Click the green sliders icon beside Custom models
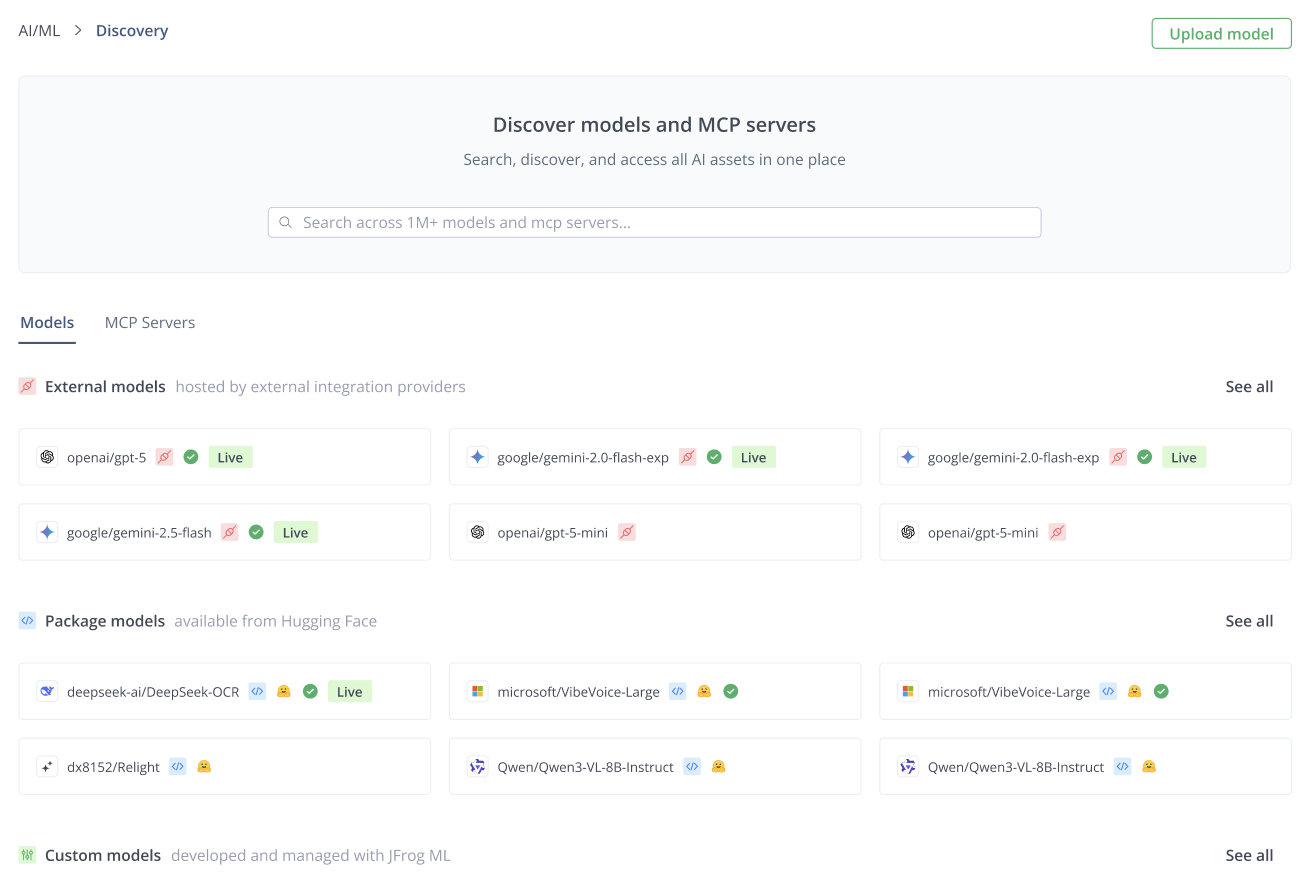1306x880 pixels. pyautogui.click(x=27, y=855)
